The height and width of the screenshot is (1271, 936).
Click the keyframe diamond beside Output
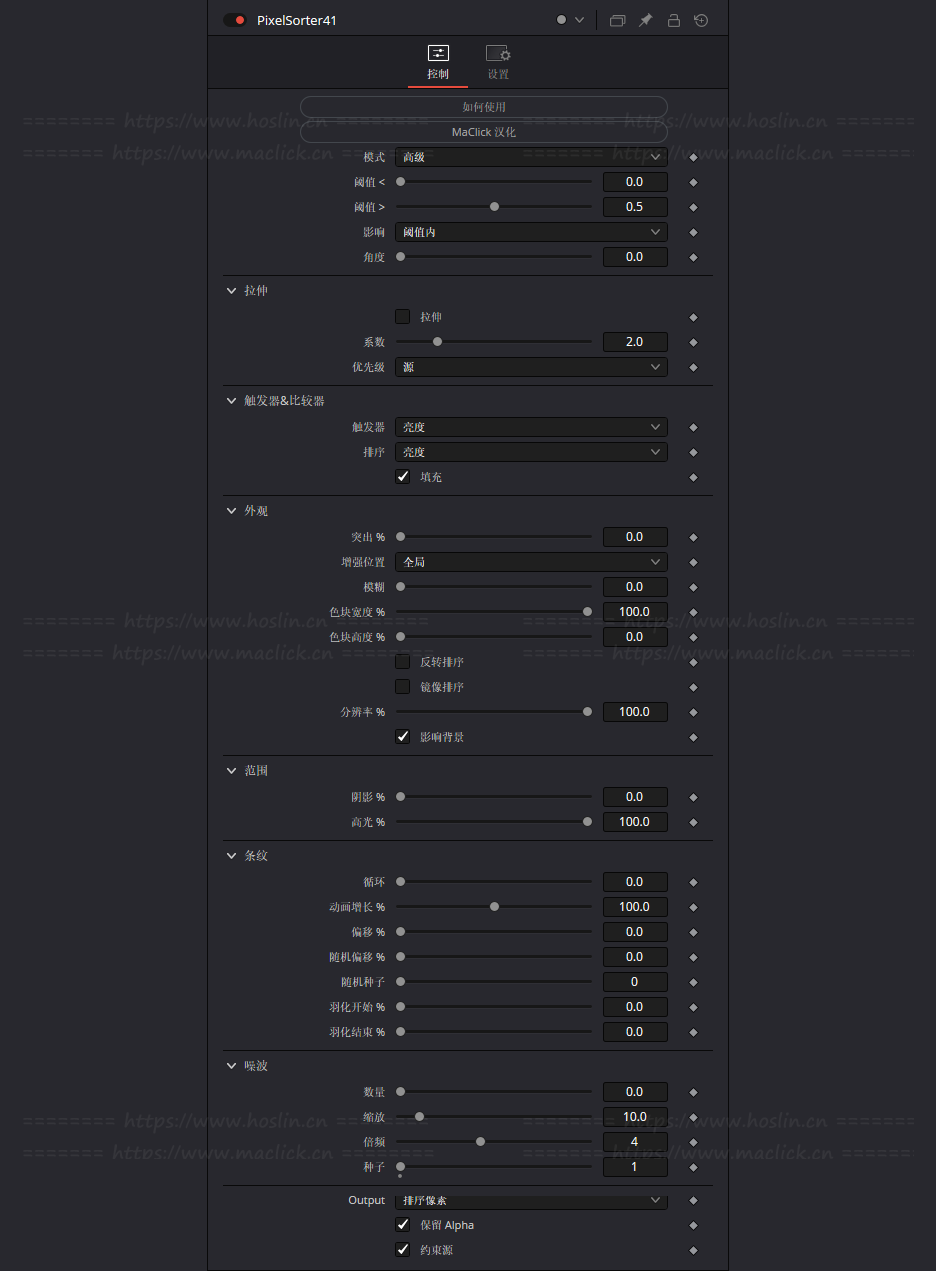[x=693, y=1200]
